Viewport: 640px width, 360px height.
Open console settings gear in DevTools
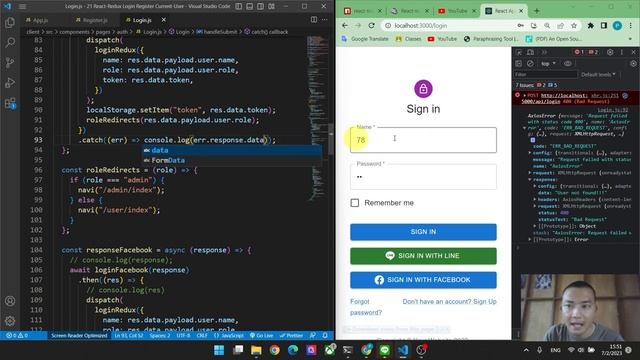tap(633, 64)
